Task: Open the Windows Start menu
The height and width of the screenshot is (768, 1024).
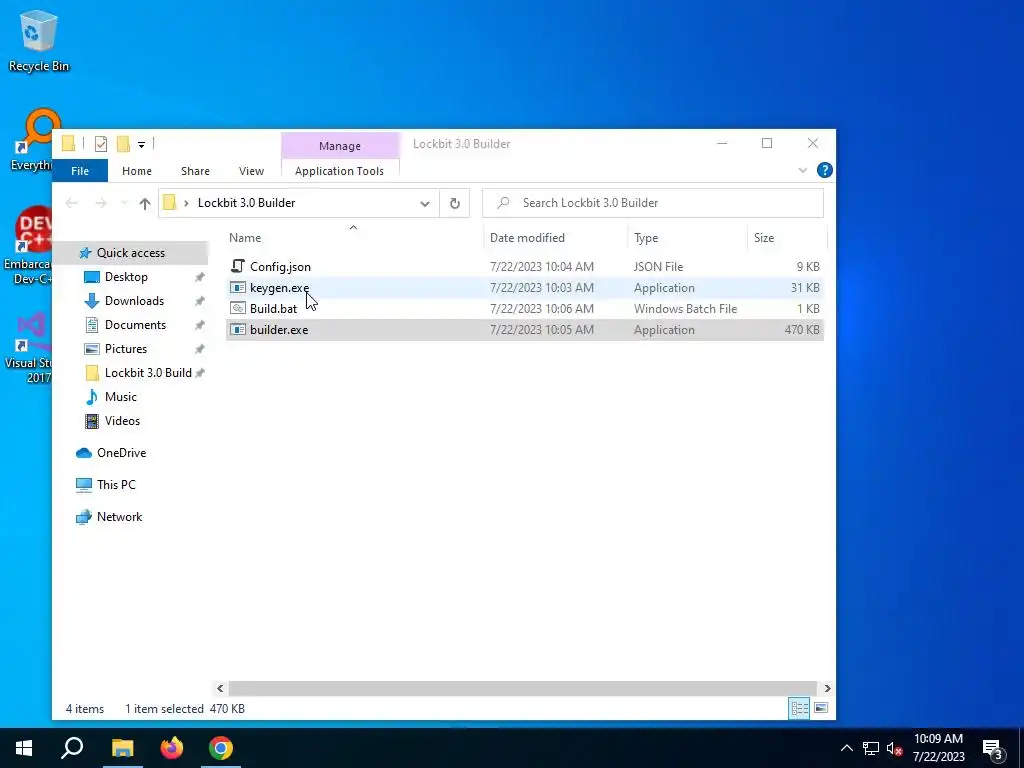Action: [x=24, y=748]
